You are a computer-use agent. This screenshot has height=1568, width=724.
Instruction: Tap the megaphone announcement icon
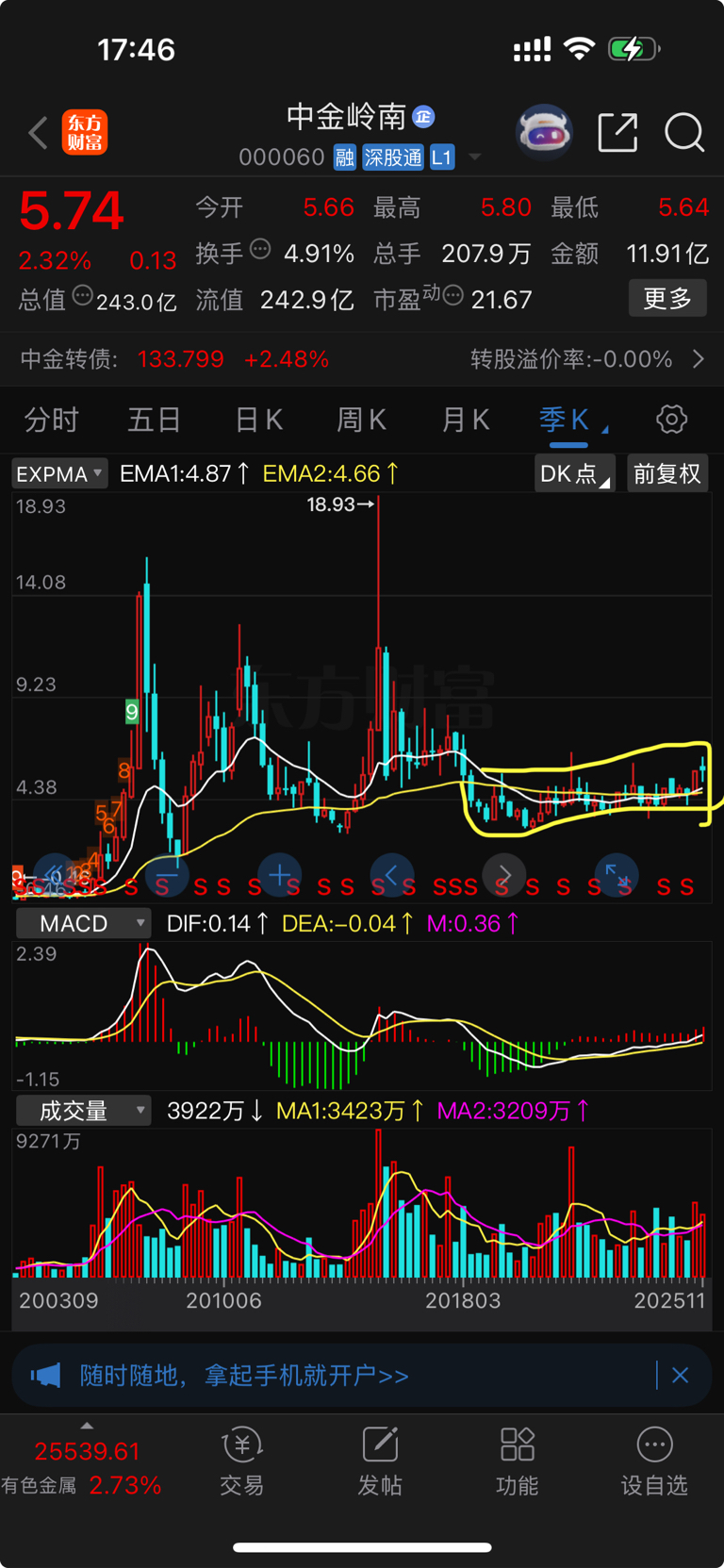click(x=45, y=1376)
